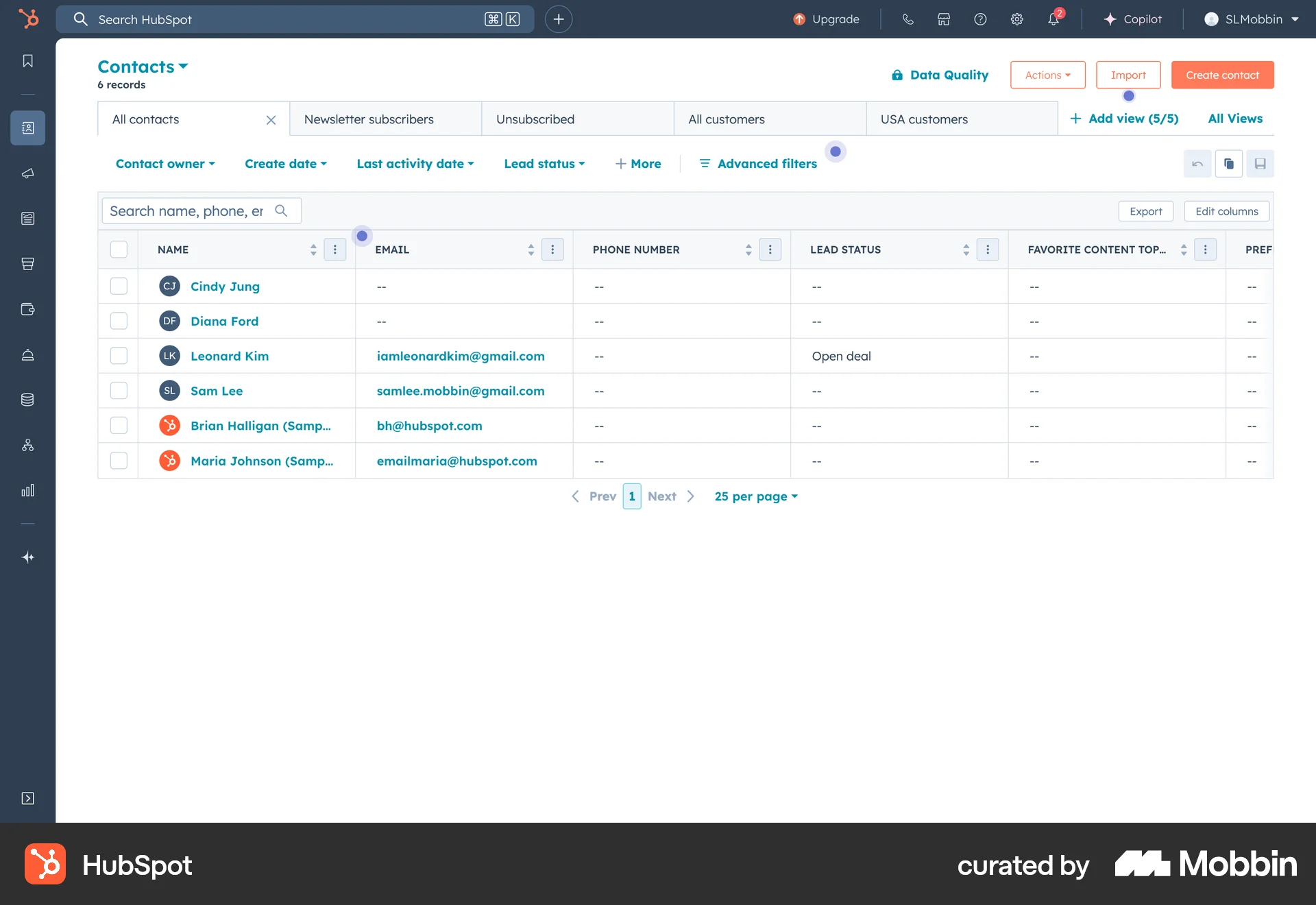Open the Data management database icon
The image size is (1316, 905).
(x=27, y=400)
